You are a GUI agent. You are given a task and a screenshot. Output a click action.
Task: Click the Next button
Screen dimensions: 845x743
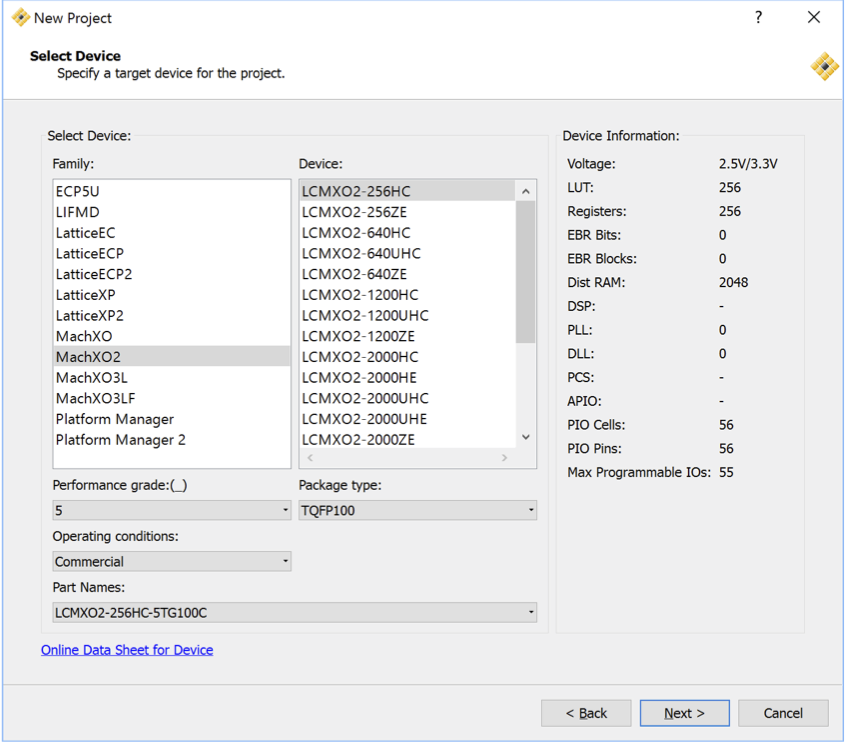pos(684,713)
